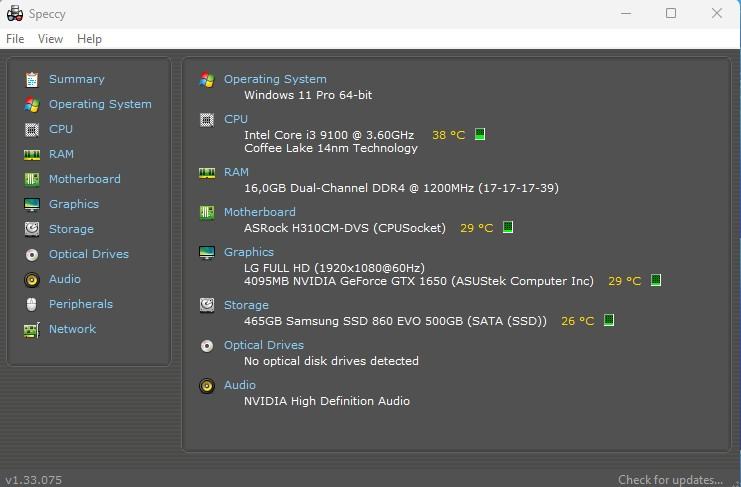Click 'ASRock H310CM-DVS (CPUSocket)' text
741x487 pixels.
(x=345, y=228)
